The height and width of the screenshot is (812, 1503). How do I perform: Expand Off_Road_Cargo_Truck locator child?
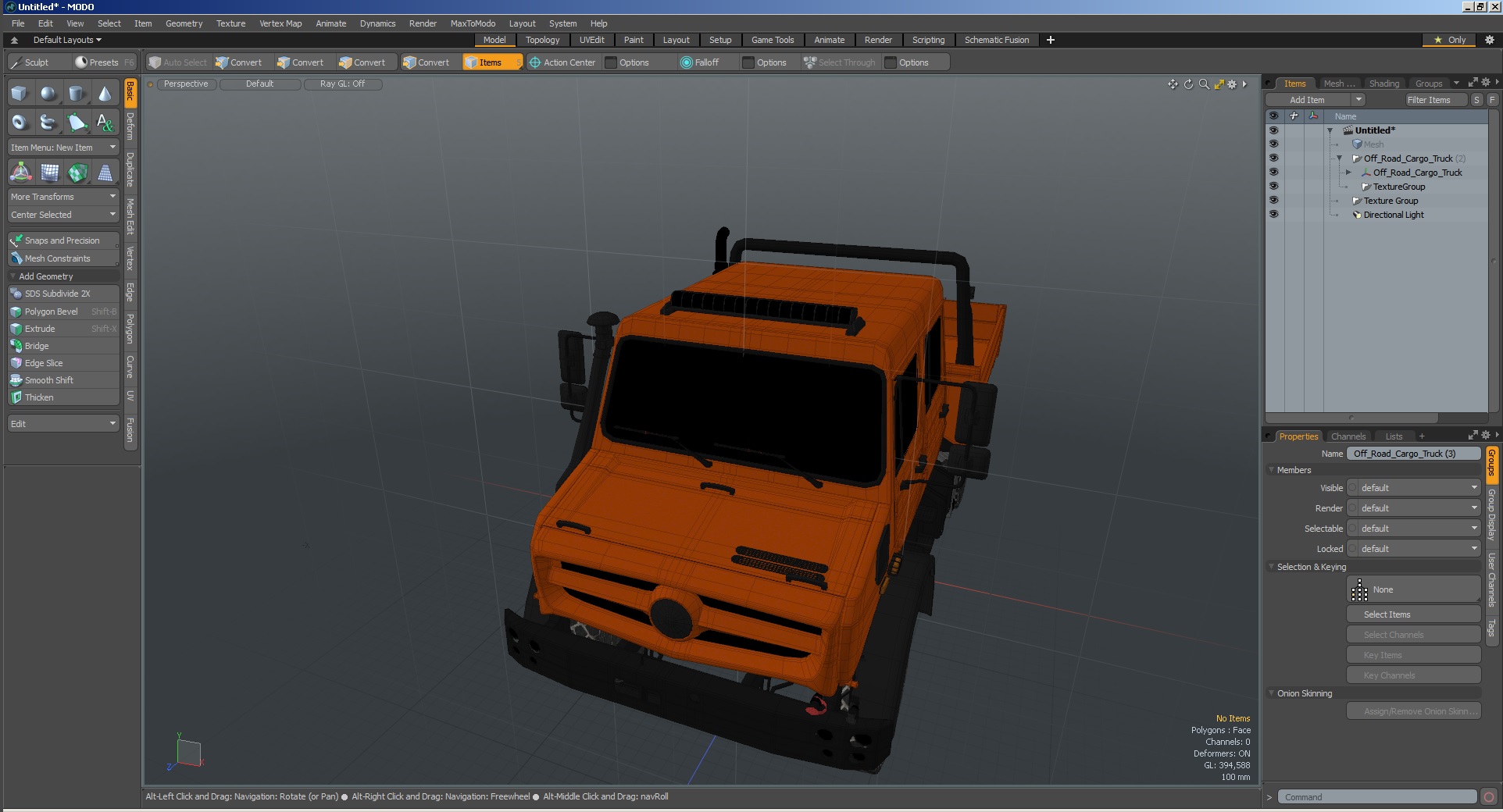1348,173
